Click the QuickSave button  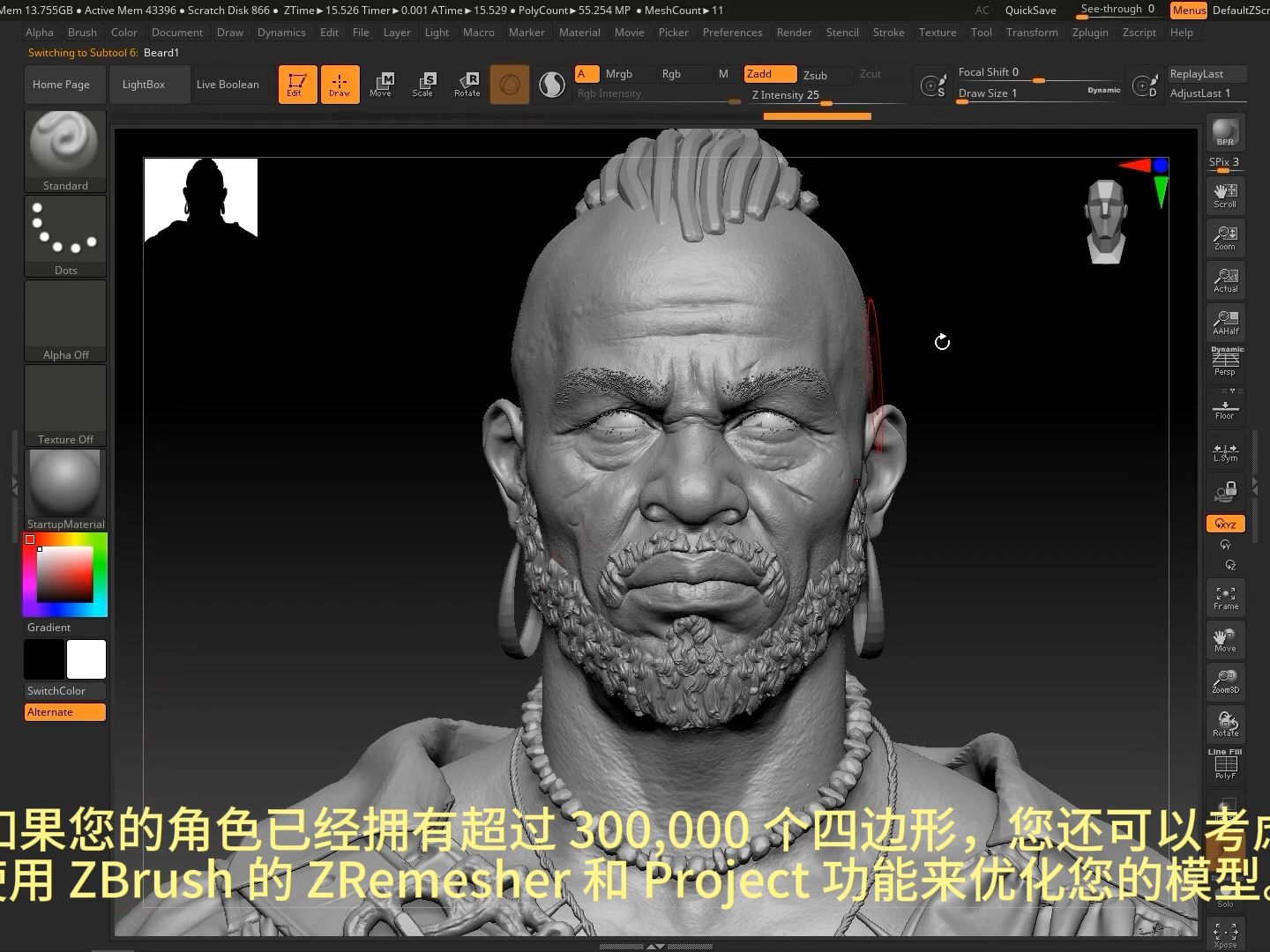[x=1030, y=11]
